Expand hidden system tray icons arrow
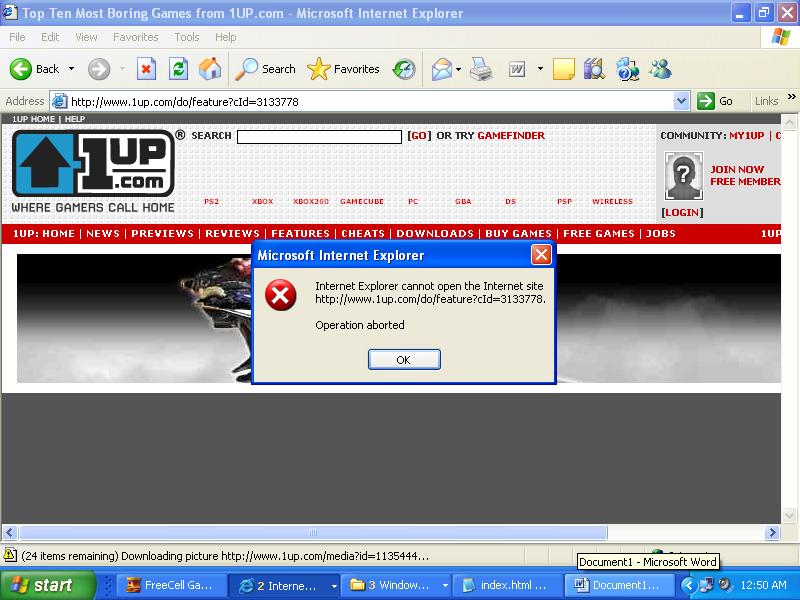Image resolution: width=800 pixels, height=600 pixels. 689,585
